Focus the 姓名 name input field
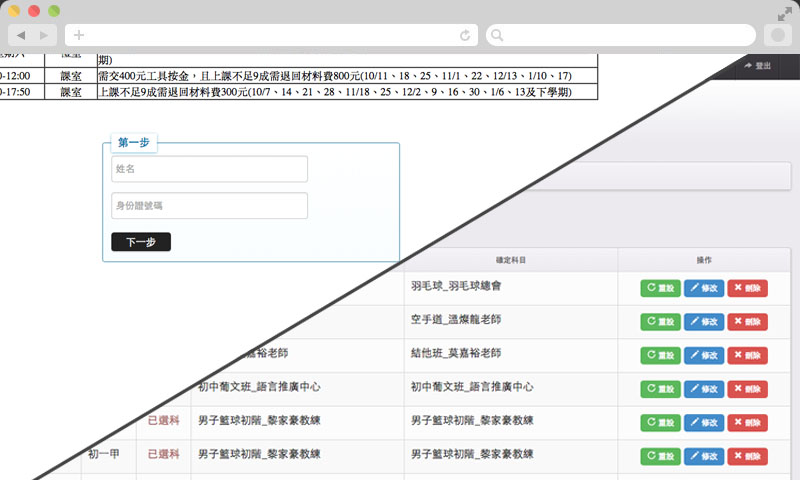Image resolution: width=800 pixels, height=480 pixels. (x=209, y=169)
